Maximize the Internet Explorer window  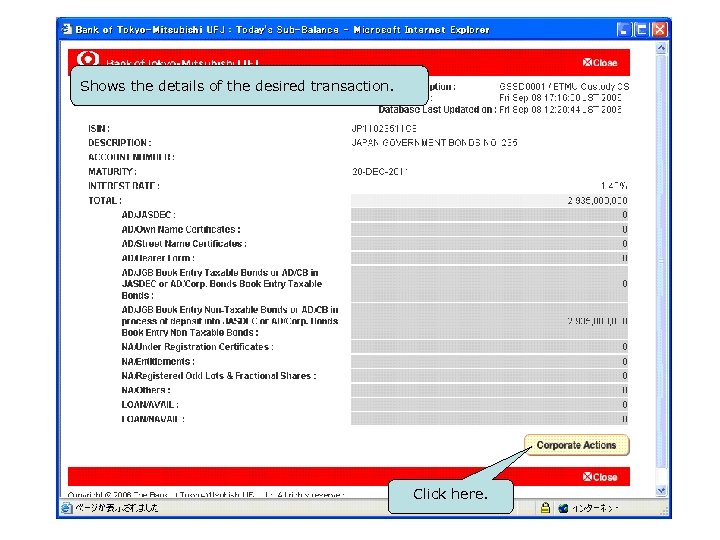641,30
